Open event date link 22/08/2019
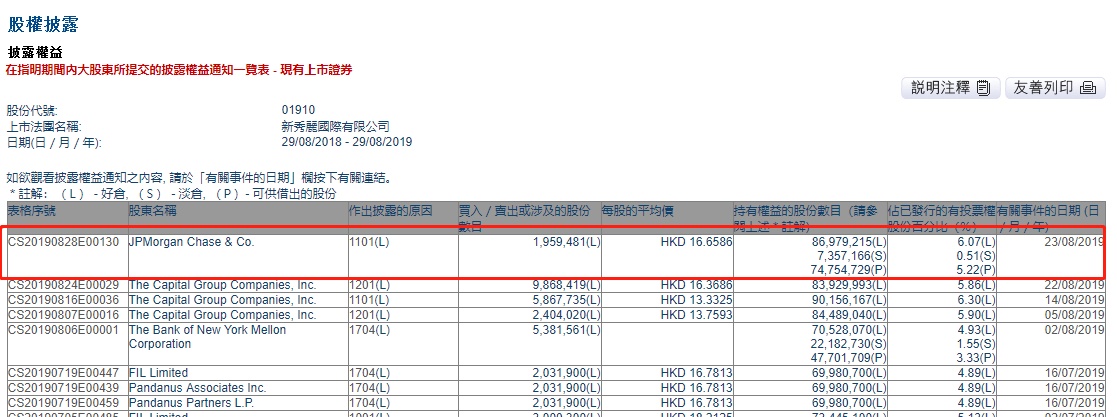The height and width of the screenshot is (417, 1117). 1076,285
